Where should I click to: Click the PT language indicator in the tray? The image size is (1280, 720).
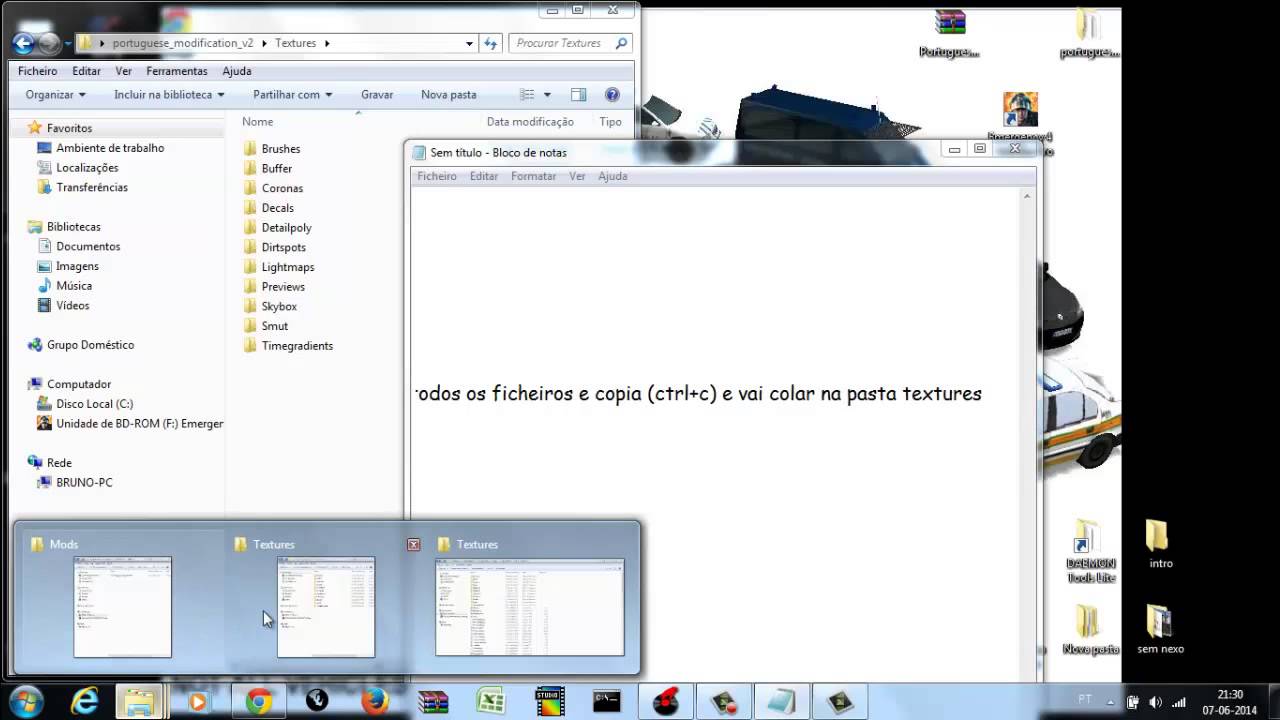point(1085,702)
